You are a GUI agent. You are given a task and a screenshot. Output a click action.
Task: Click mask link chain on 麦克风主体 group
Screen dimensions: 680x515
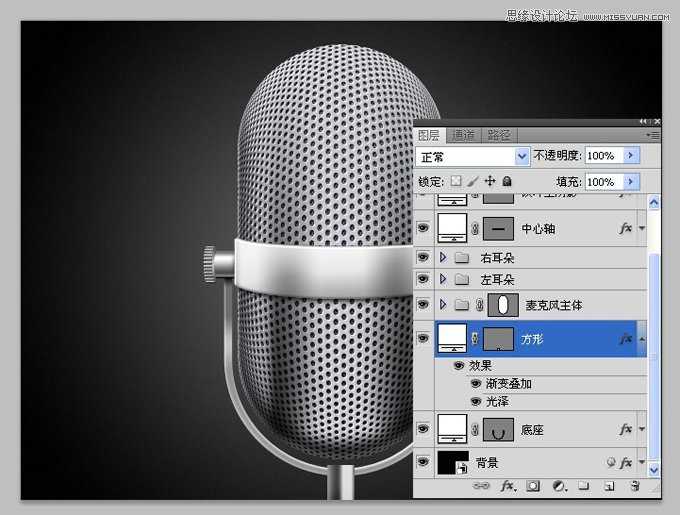(479, 305)
